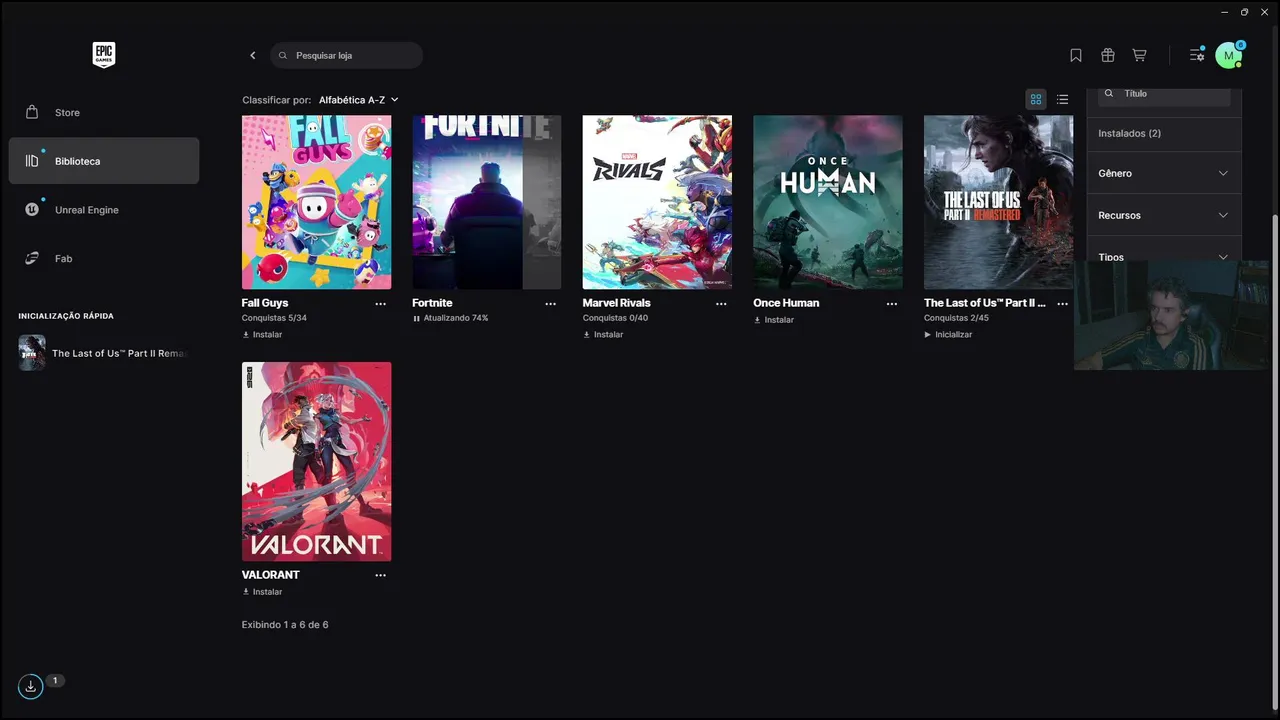Image resolution: width=1280 pixels, height=720 pixels.
Task: Open Marvel Rivals more options menu
Action: (x=721, y=303)
